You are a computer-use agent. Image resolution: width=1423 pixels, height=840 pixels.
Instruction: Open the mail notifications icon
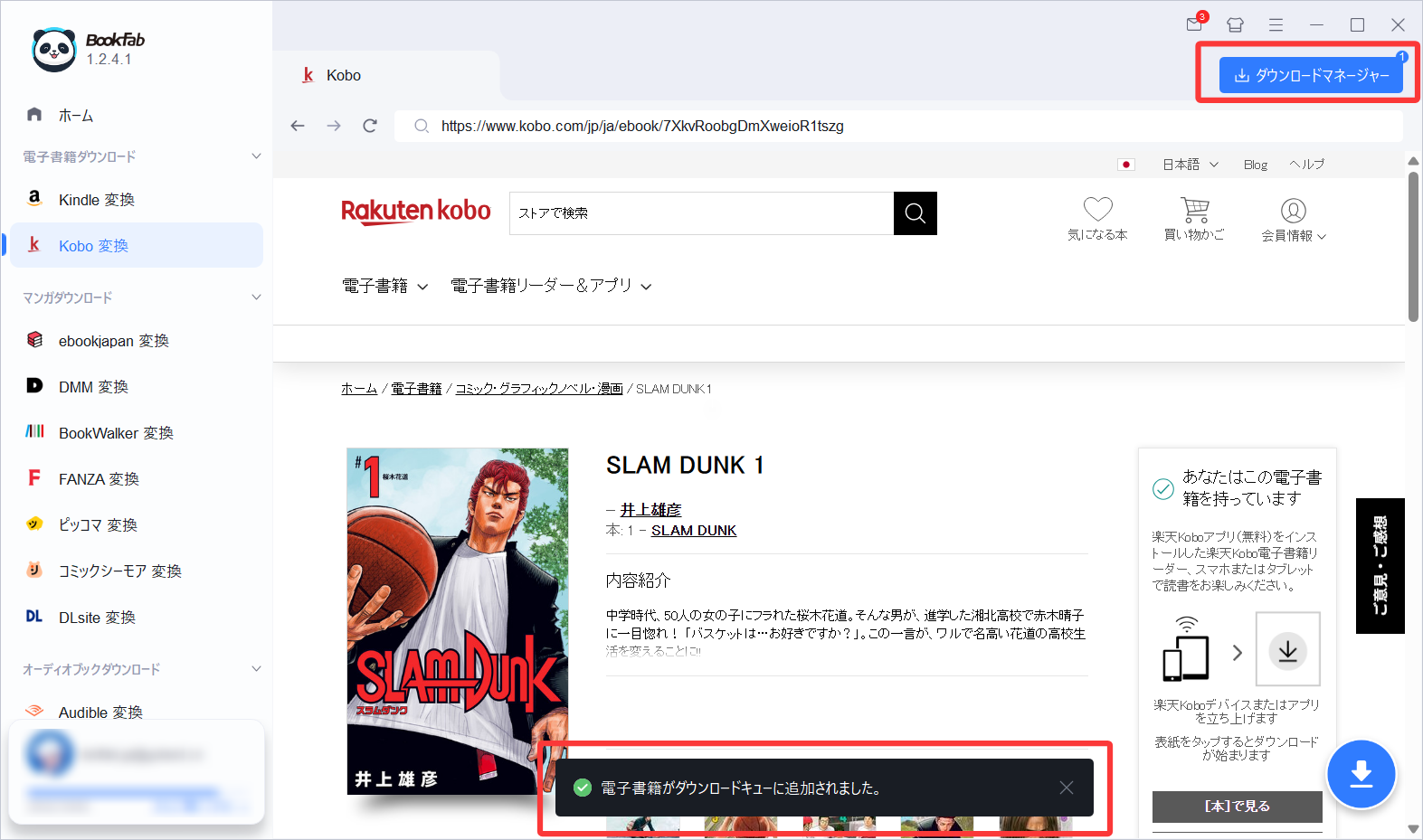click(x=1195, y=24)
